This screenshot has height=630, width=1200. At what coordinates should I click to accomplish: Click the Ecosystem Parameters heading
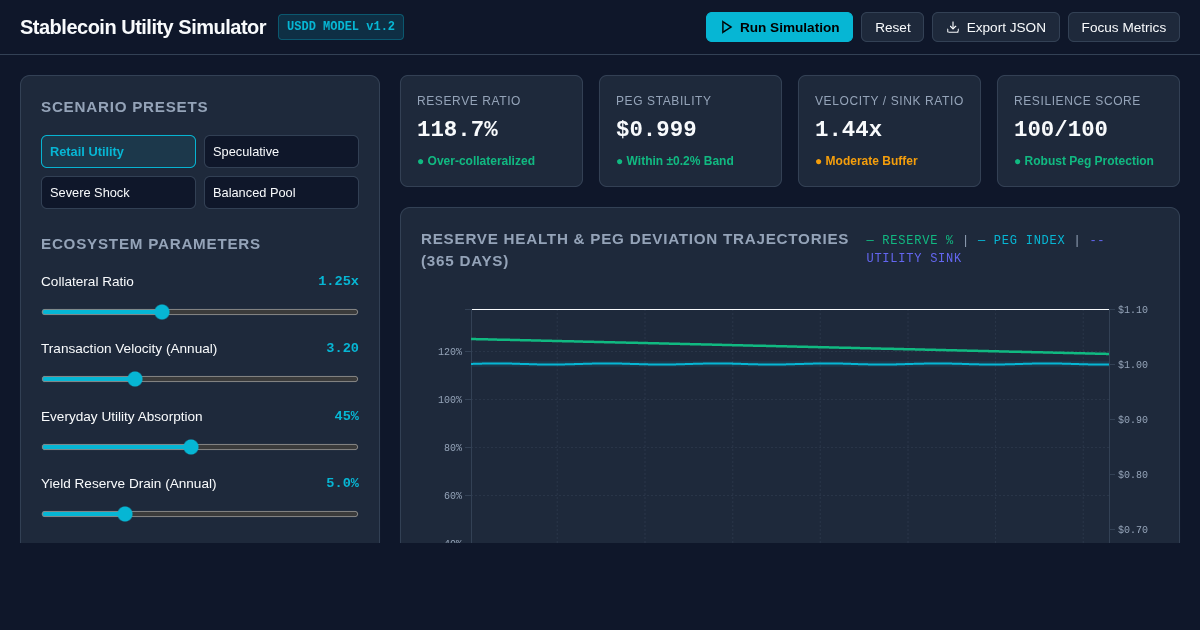pos(151,244)
